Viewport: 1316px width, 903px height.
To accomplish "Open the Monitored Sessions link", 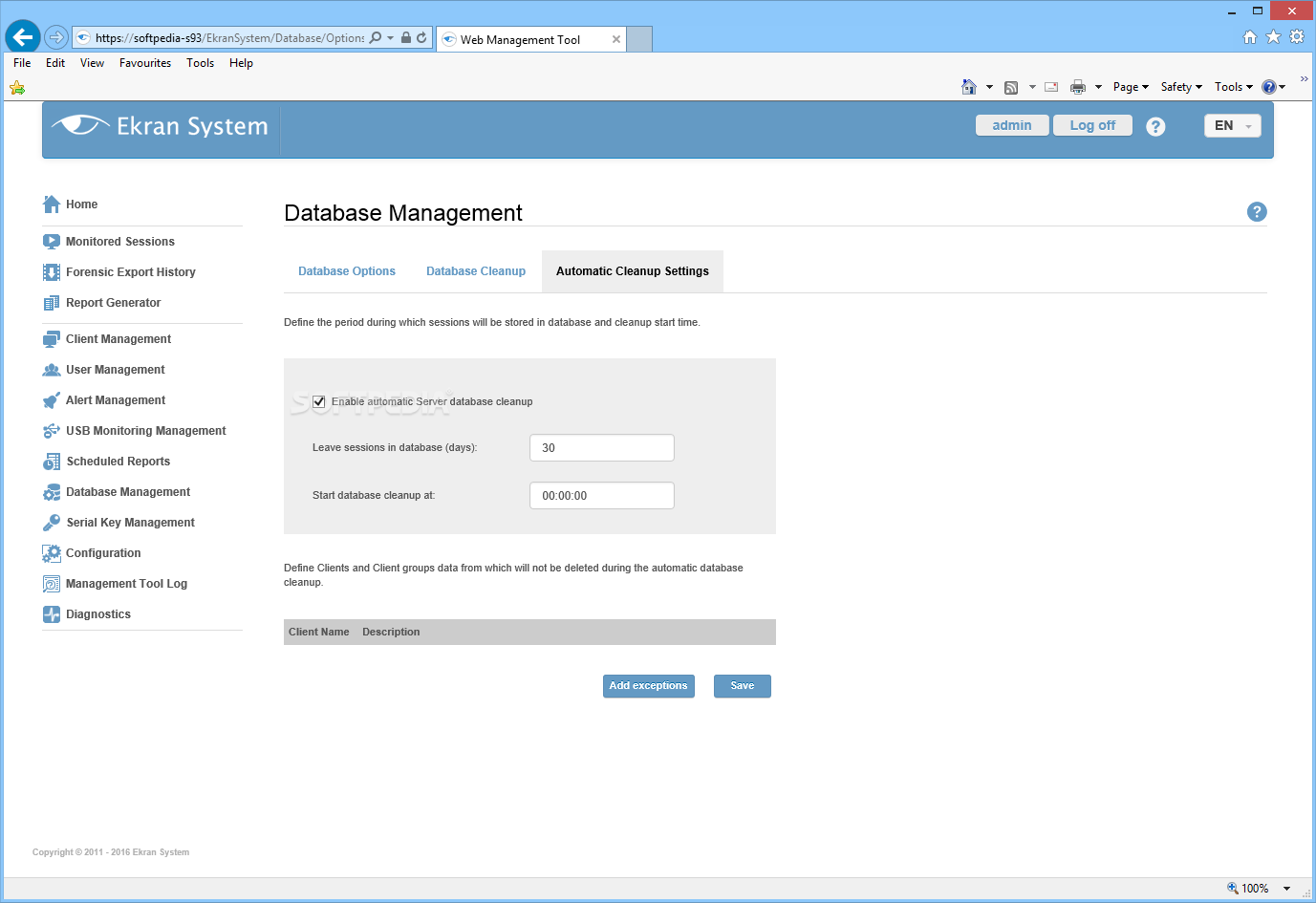I will click(x=120, y=242).
